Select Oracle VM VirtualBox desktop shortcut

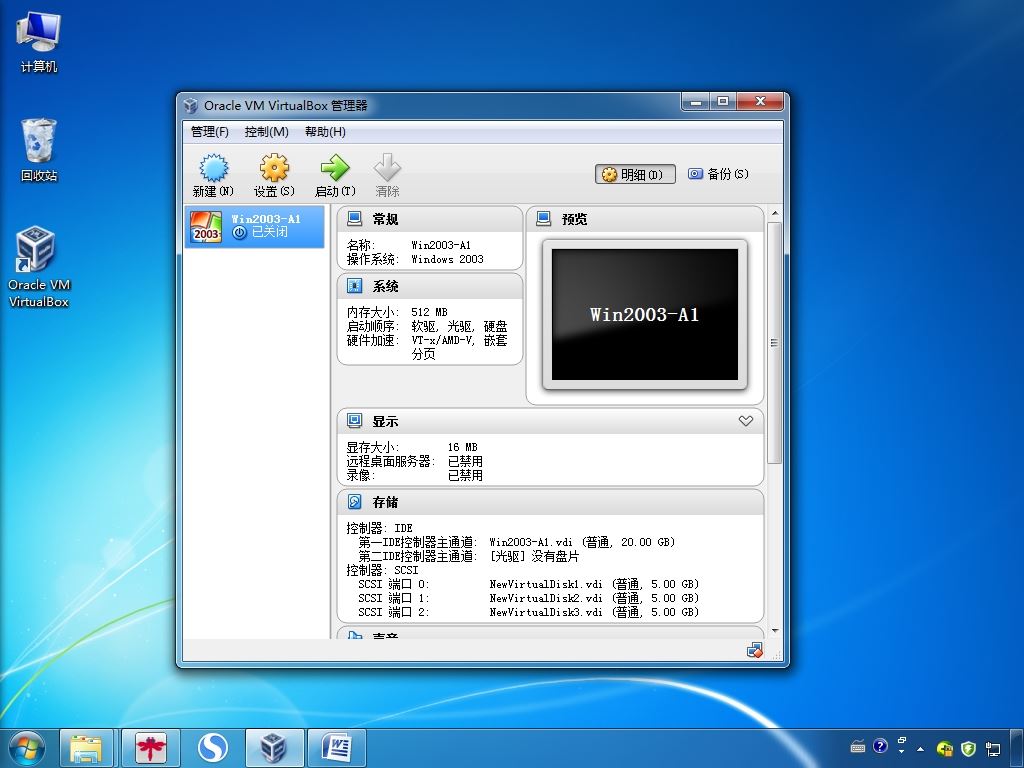click(39, 266)
